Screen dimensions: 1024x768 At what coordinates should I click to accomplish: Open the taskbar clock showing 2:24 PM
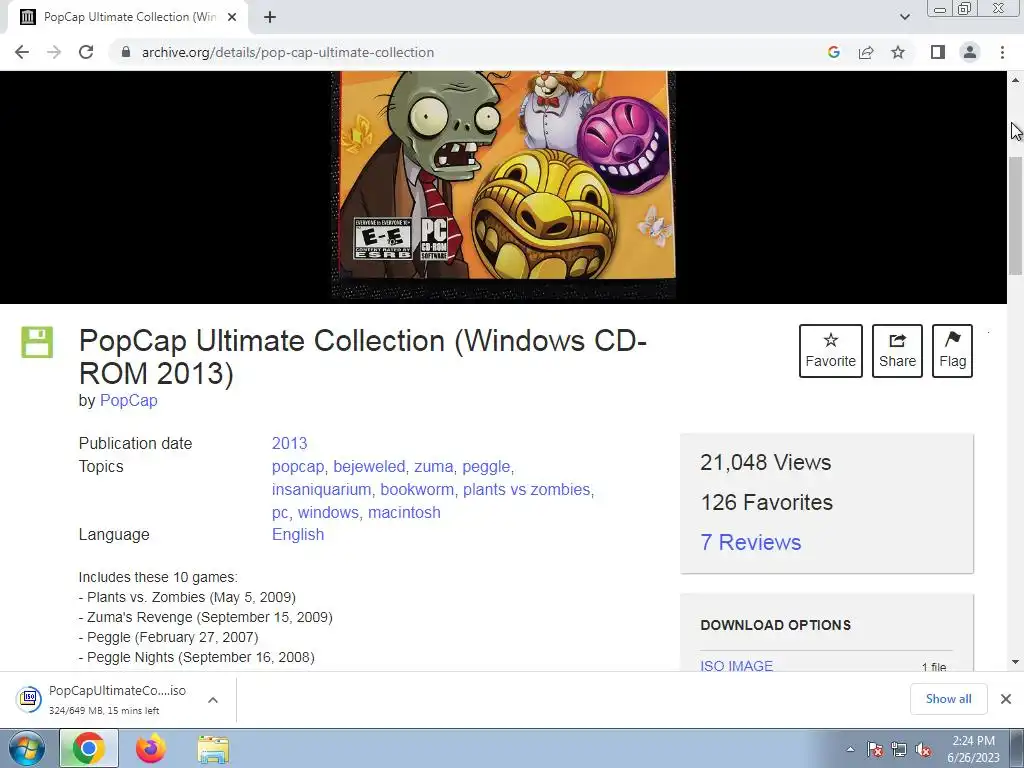pos(973,749)
